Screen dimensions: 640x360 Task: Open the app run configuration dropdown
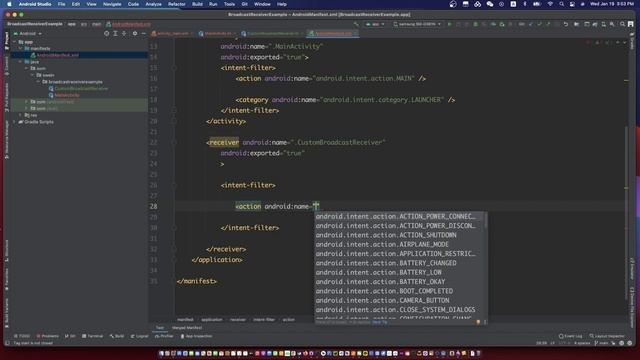coord(375,24)
